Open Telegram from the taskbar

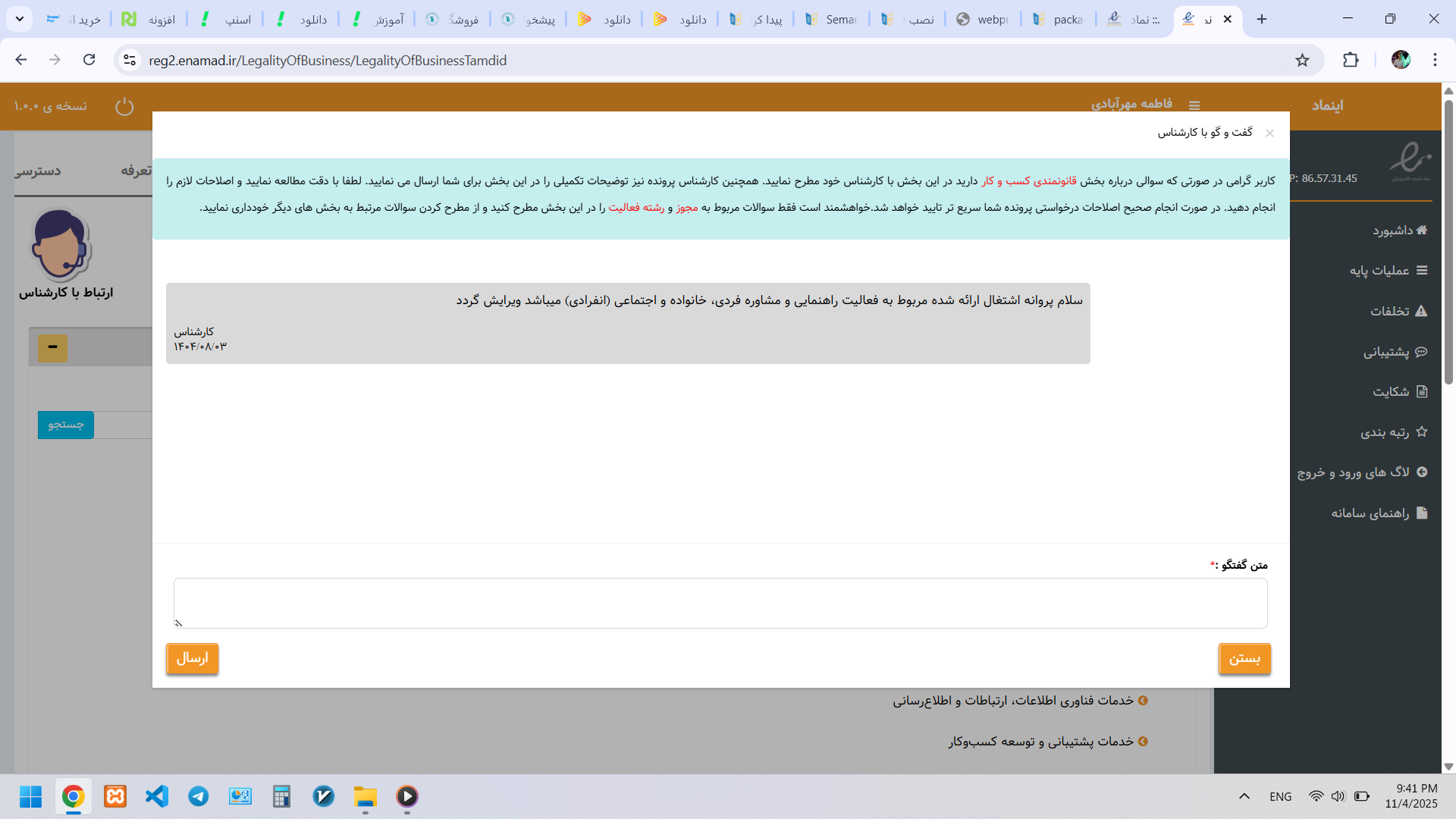199,796
